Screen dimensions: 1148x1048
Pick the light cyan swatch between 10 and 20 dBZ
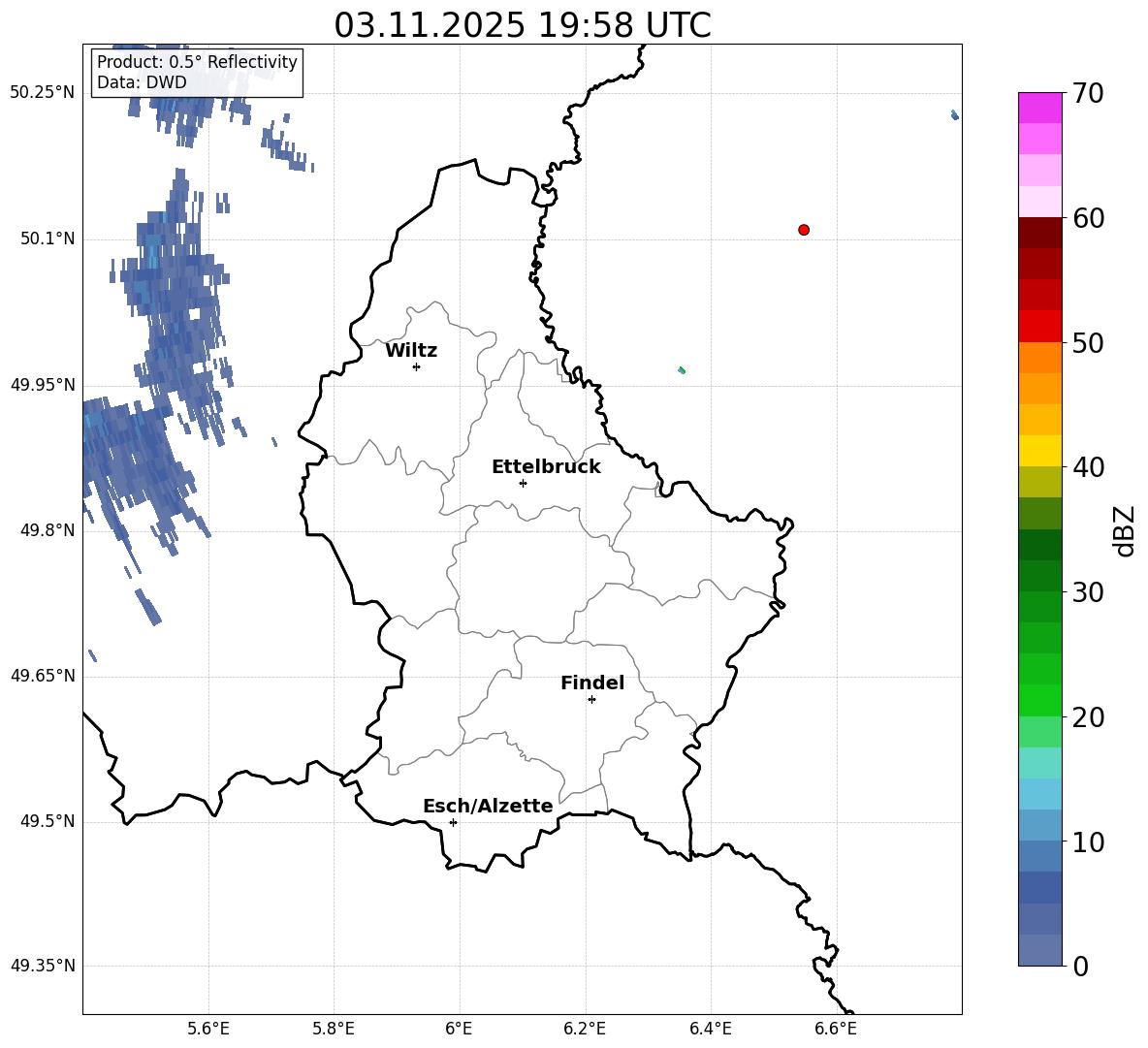1040,763
